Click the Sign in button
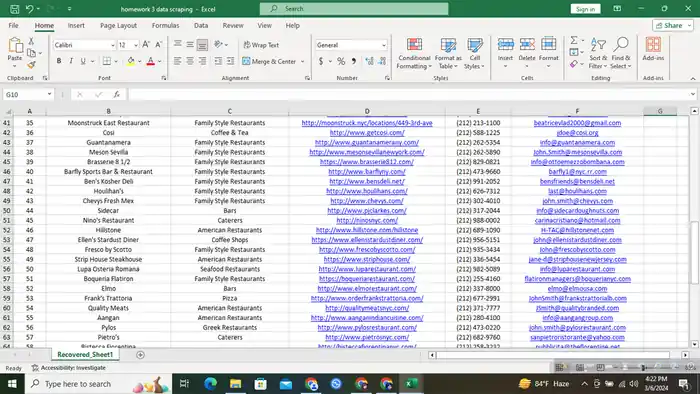The width and height of the screenshot is (700, 394). (585, 9)
